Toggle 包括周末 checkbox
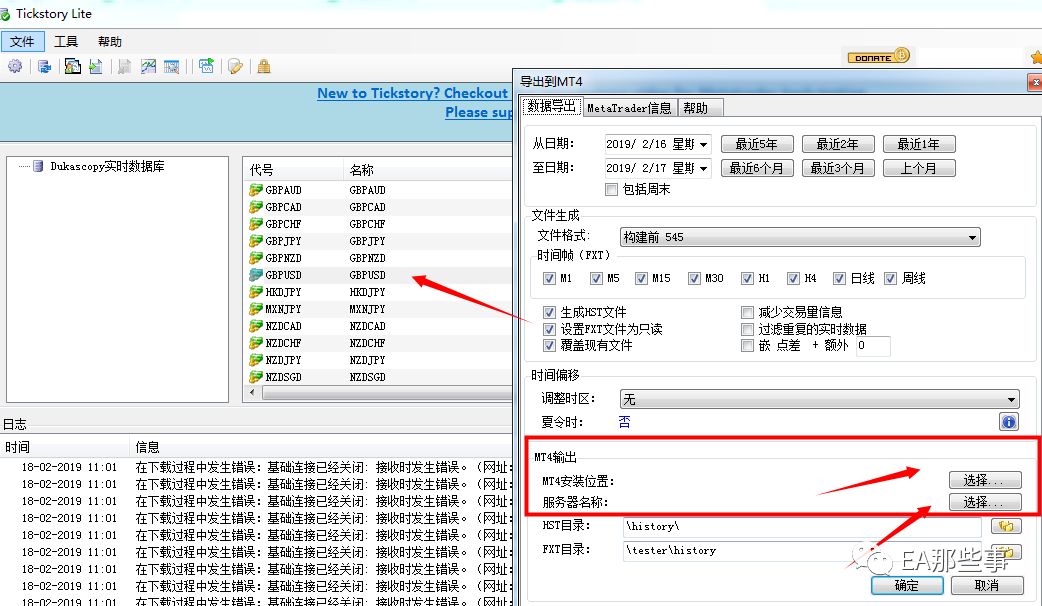 pyautogui.click(x=611, y=189)
